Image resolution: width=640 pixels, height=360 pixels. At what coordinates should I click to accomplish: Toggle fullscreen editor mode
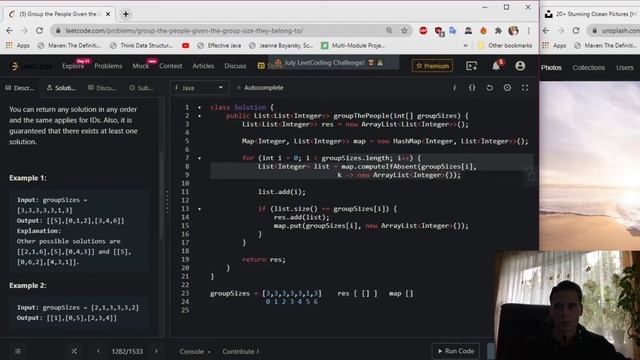525,88
